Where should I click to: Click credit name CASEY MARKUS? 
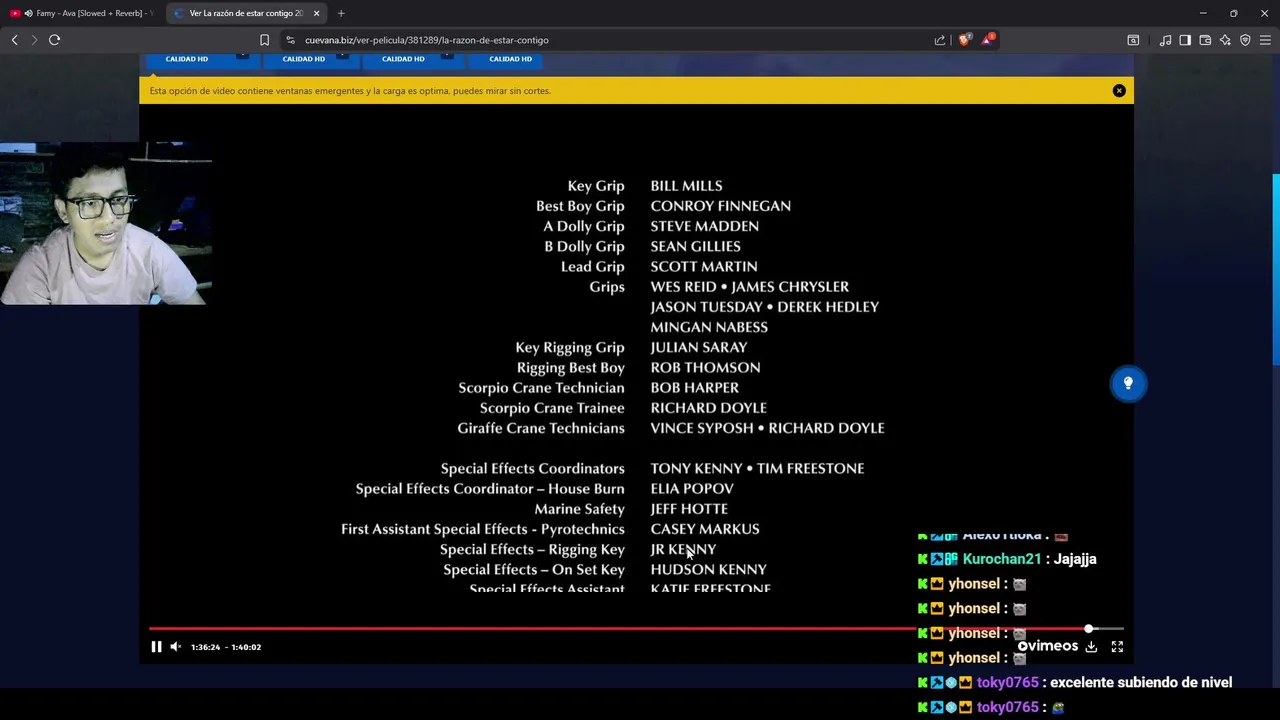click(x=705, y=529)
